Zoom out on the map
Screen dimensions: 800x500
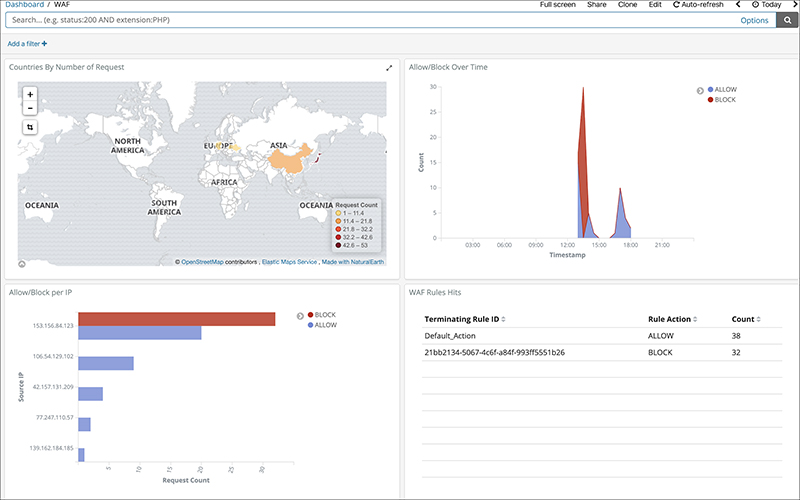tap(30, 108)
